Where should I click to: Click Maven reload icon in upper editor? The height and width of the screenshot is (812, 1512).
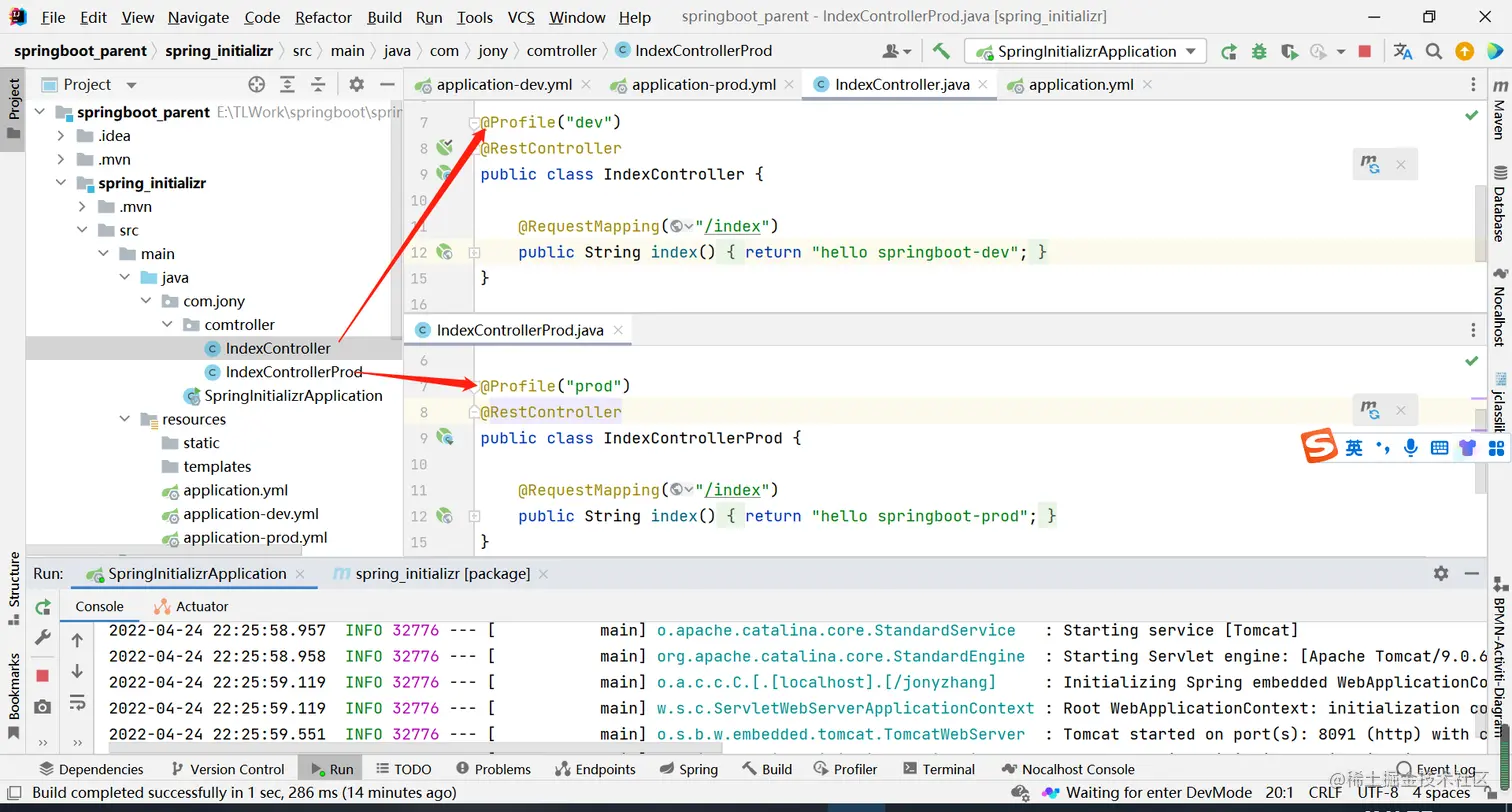1369,164
